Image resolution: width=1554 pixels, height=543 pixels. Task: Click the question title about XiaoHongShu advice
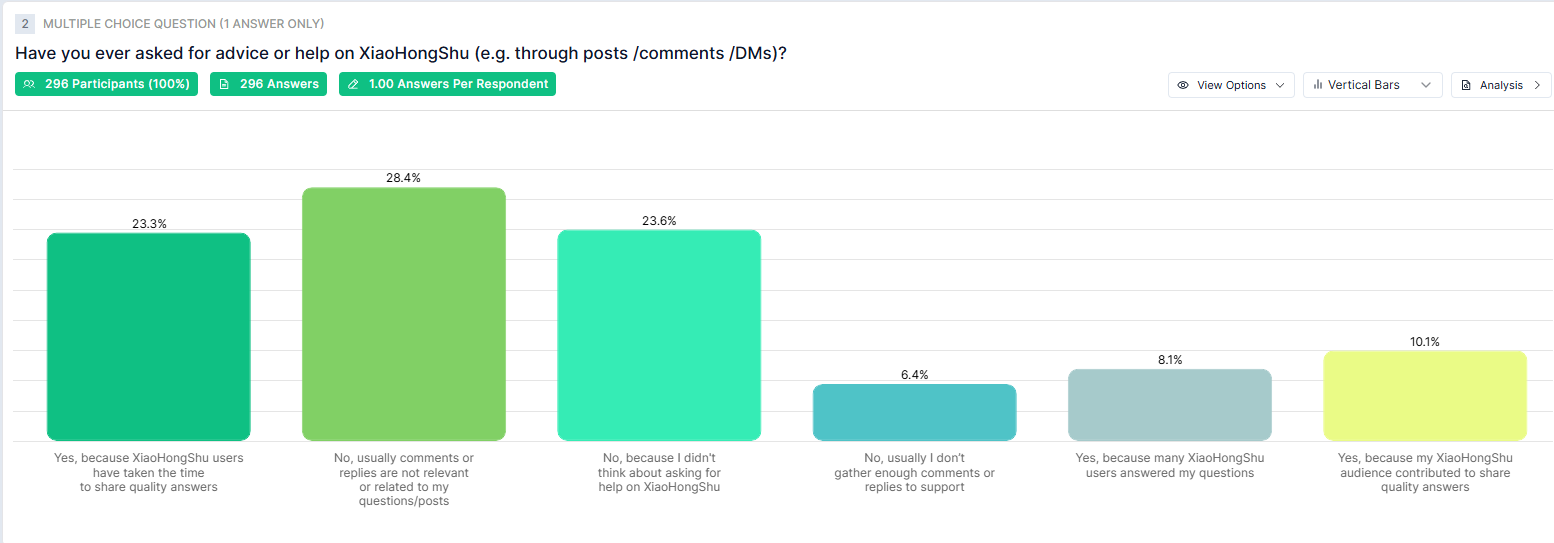tap(401, 53)
